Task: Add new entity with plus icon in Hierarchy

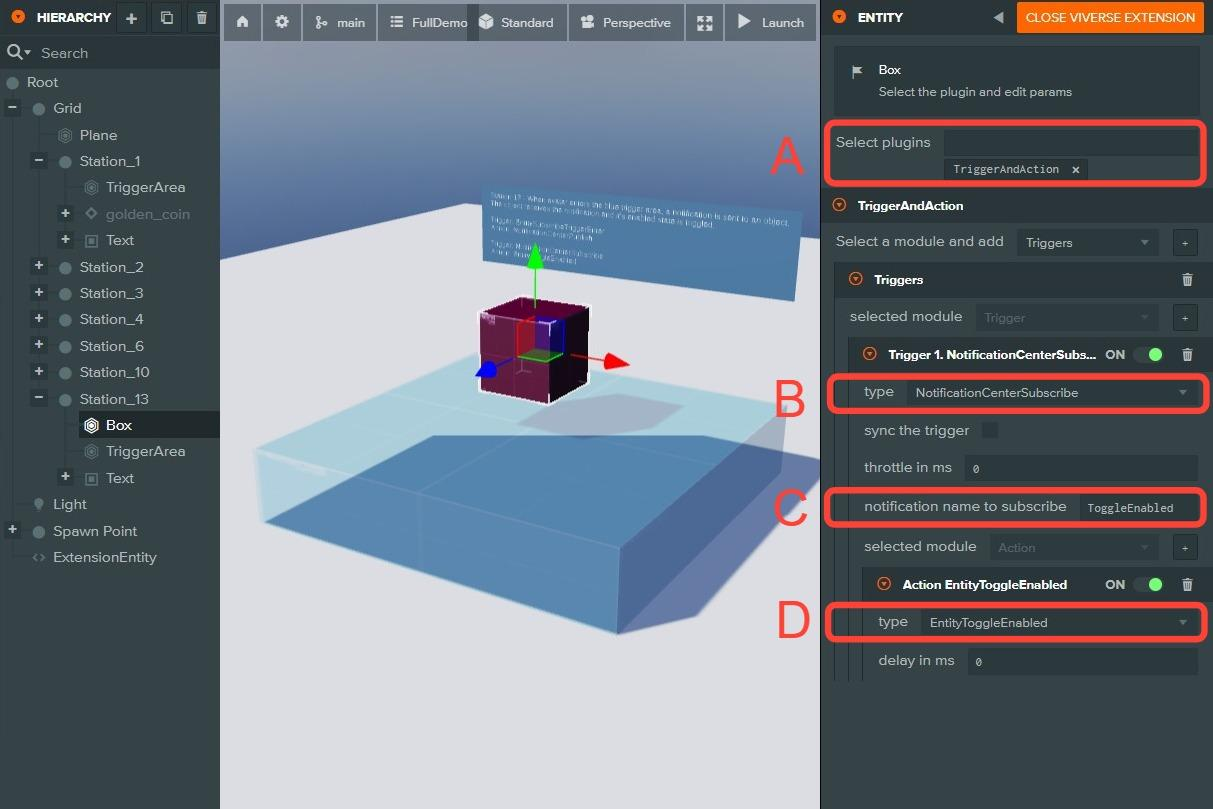Action: [x=131, y=18]
